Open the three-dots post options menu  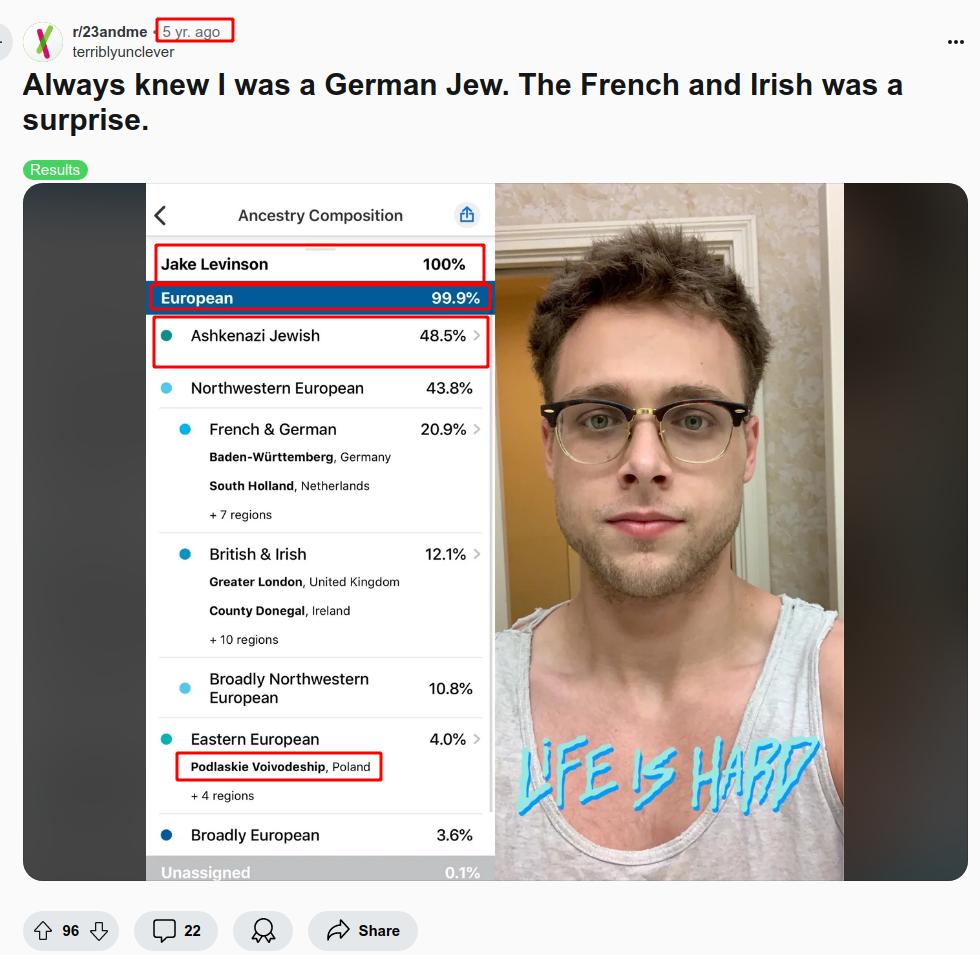[955, 42]
